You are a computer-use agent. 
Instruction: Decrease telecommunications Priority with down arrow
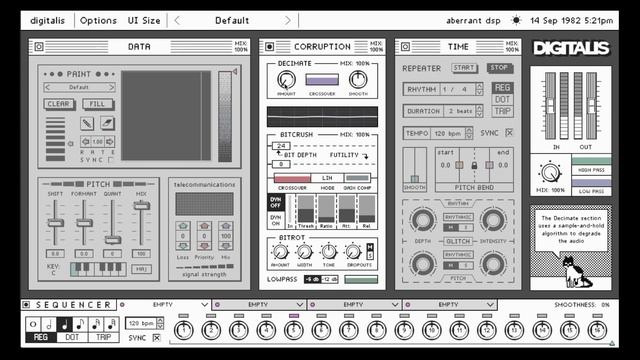pos(204,246)
